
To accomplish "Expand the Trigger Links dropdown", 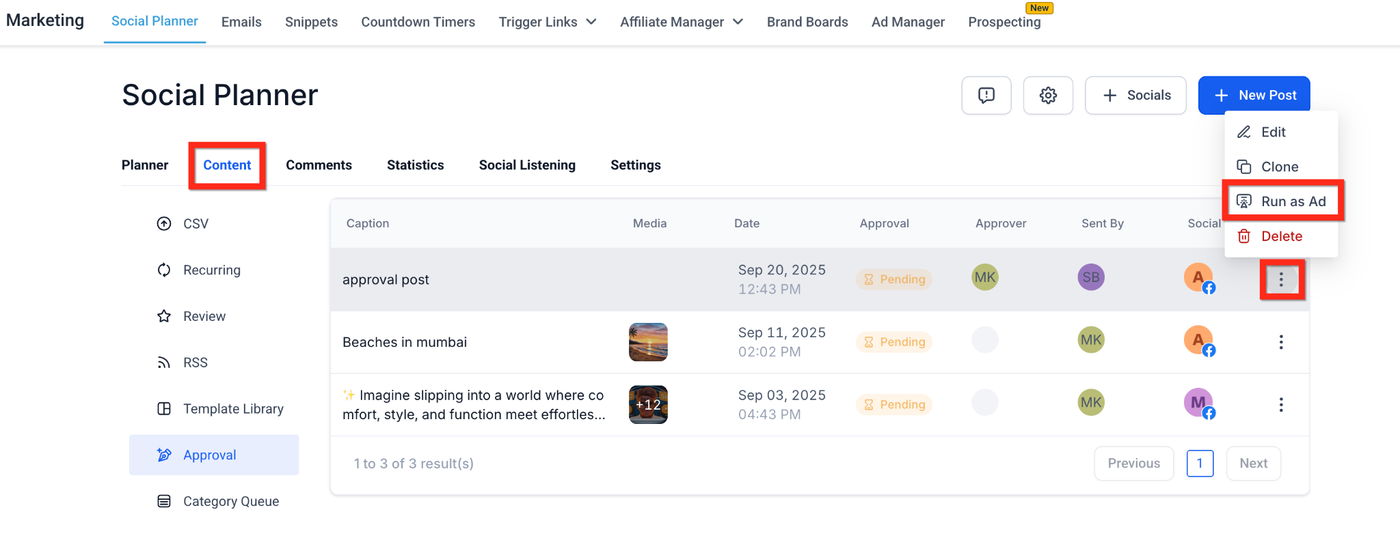I will click(547, 22).
